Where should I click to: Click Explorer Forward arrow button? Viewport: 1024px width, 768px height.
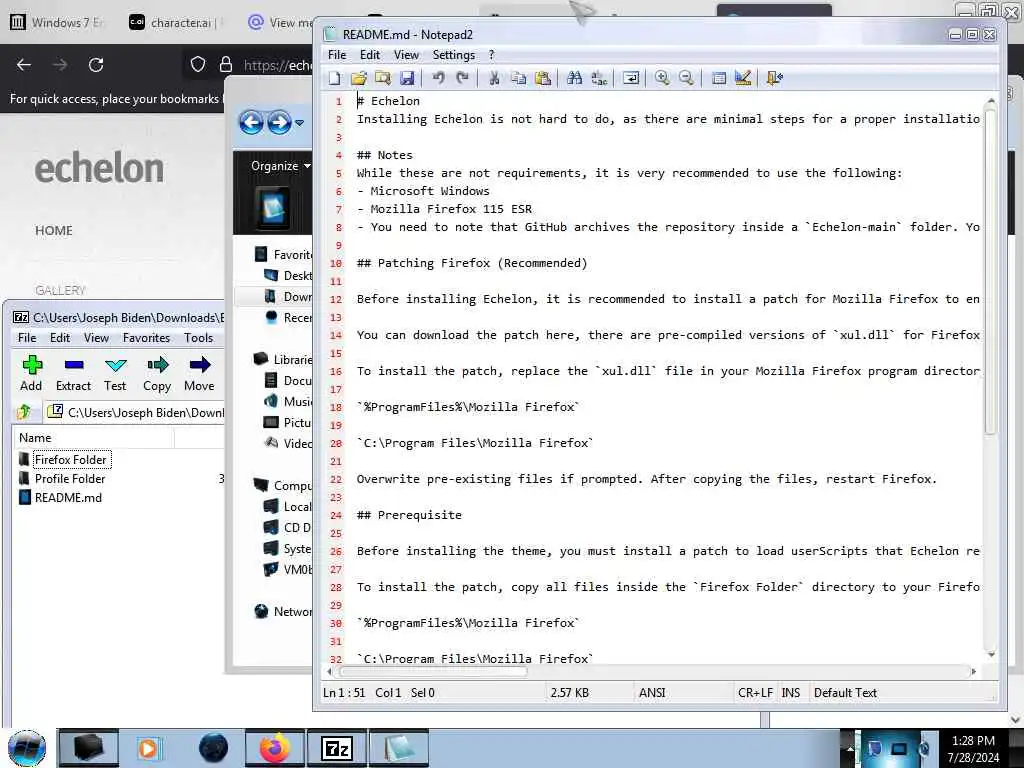click(280, 122)
